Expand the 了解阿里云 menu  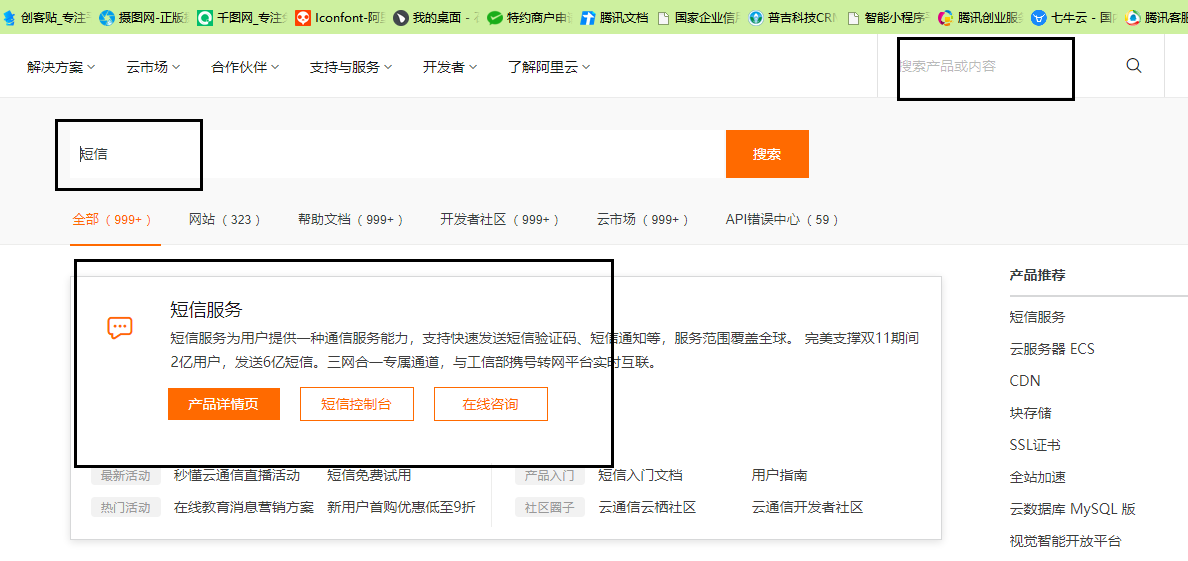(x=549, y=67)
